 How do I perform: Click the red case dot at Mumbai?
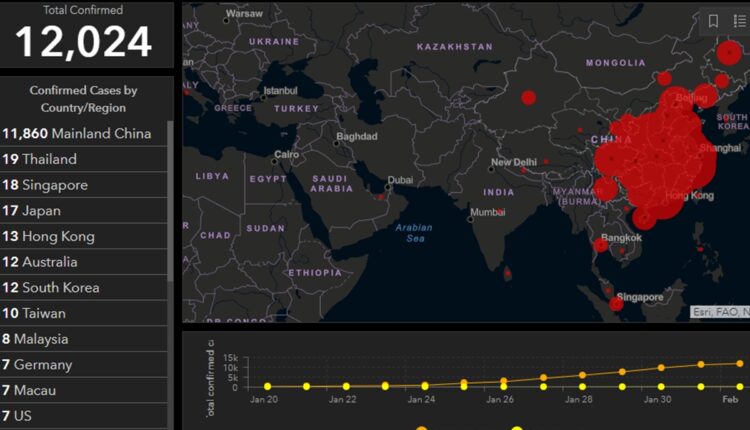(499, 211)
